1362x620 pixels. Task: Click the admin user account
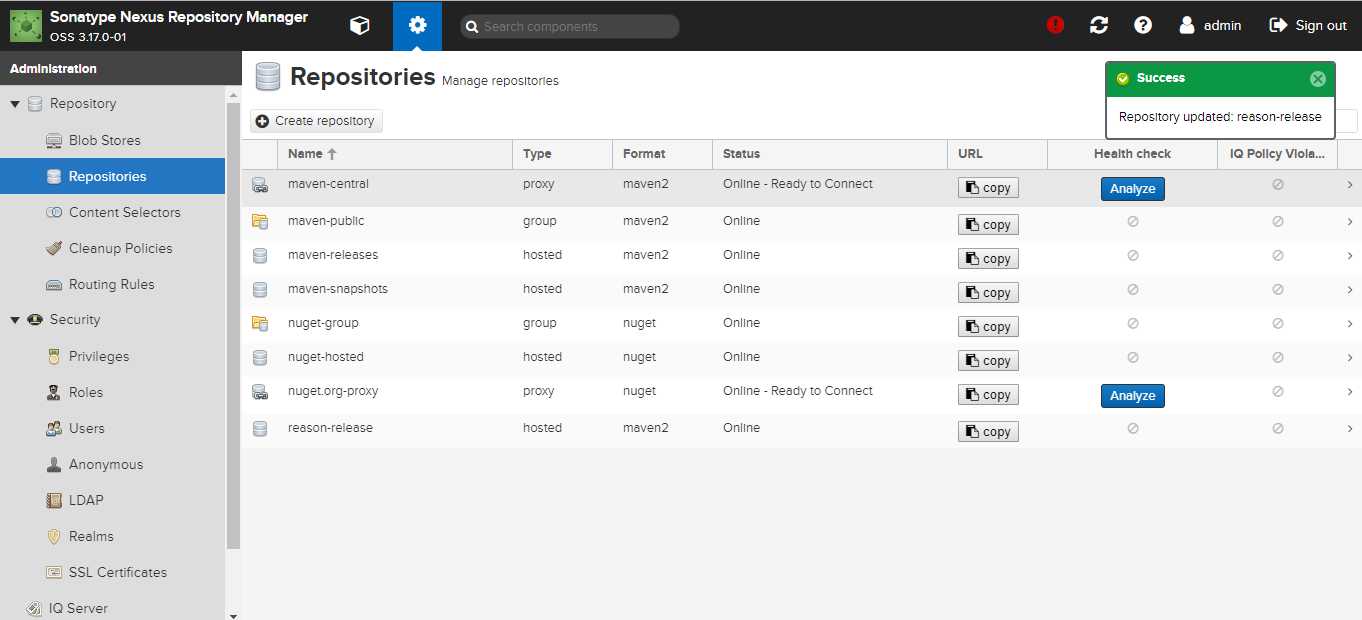tap(1210, 25)
